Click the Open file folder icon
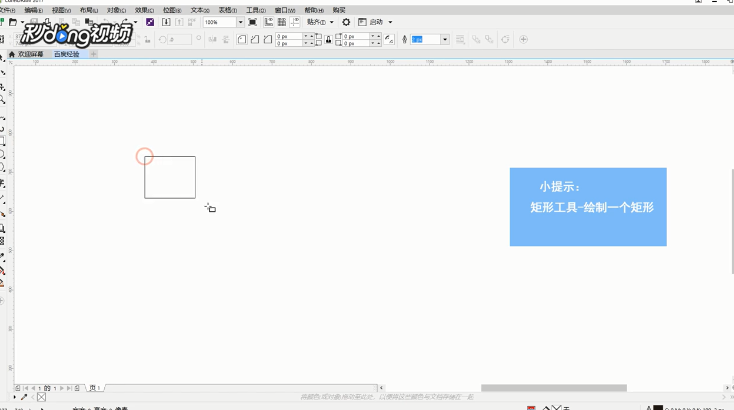The height and width of the screenshot is (410, 734). [13, 22]
